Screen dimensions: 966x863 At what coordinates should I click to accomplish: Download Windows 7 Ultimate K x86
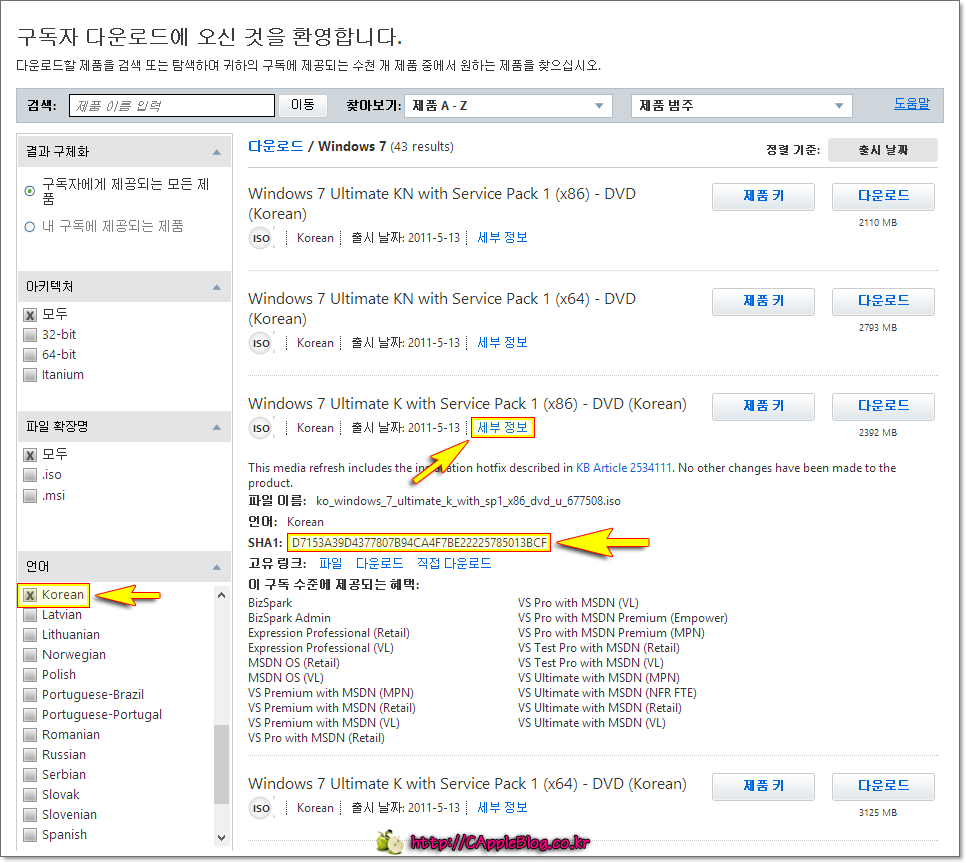pos(883,407)
